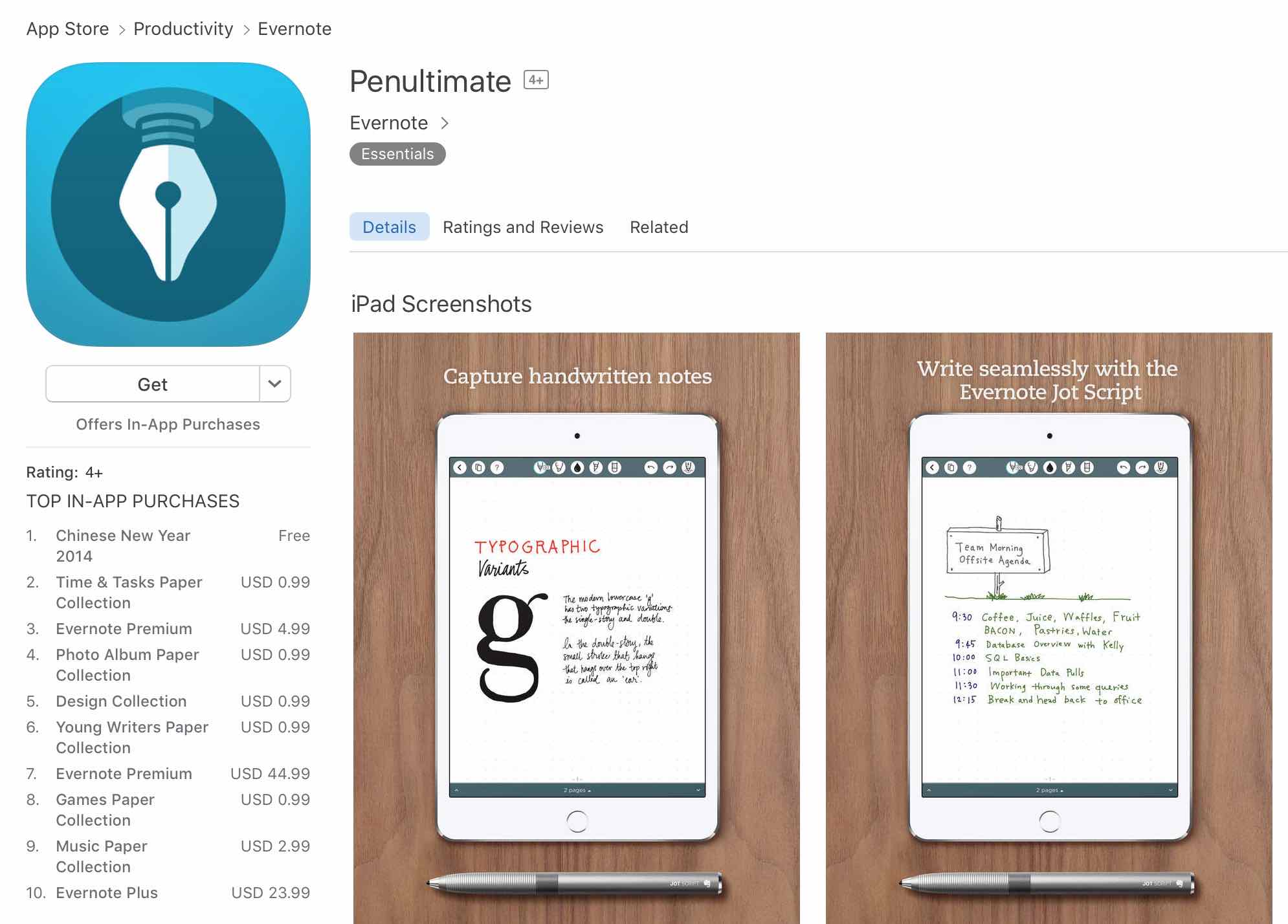
Task: Select the Details tab
Action: coord(389,227)
